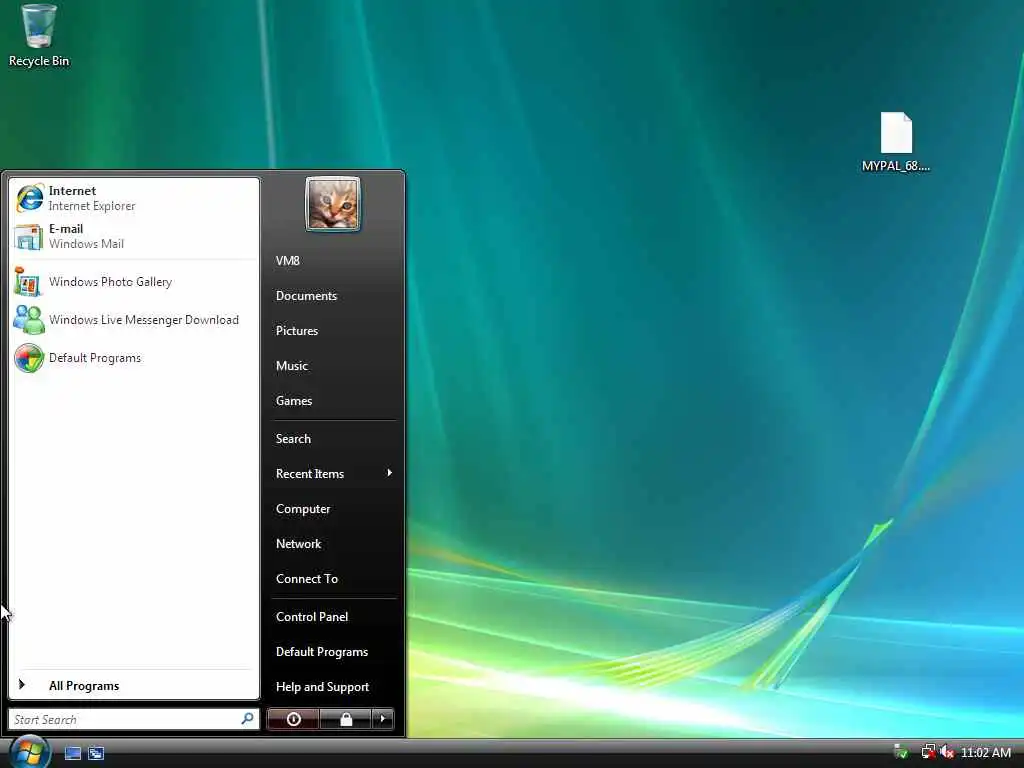1024x768 pixels.
Task: Click the green-check tray icon
Action: coord(901,752)
